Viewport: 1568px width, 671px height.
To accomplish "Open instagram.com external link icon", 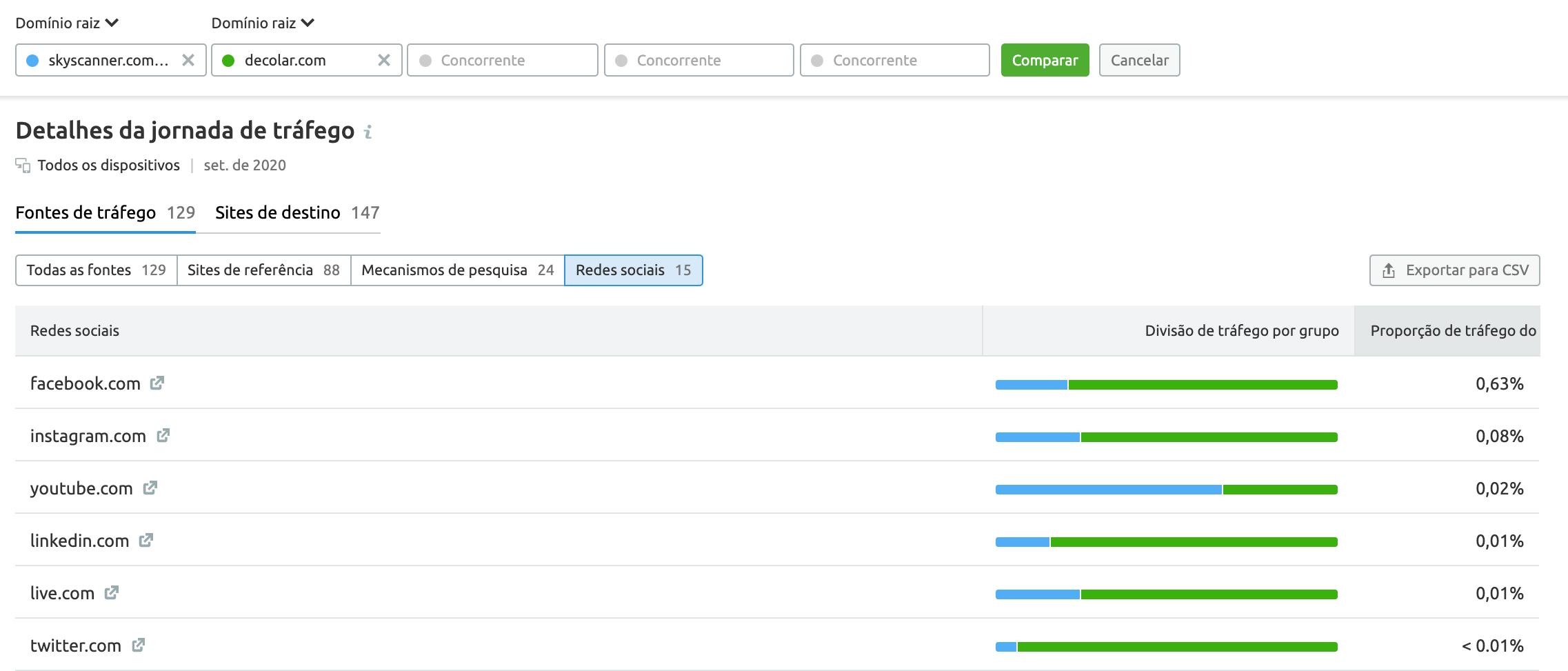I will 163,435.
